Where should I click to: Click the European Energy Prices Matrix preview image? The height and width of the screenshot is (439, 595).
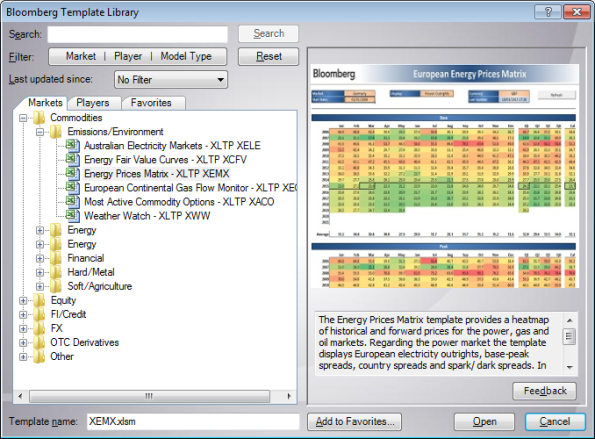click(445, 176)
